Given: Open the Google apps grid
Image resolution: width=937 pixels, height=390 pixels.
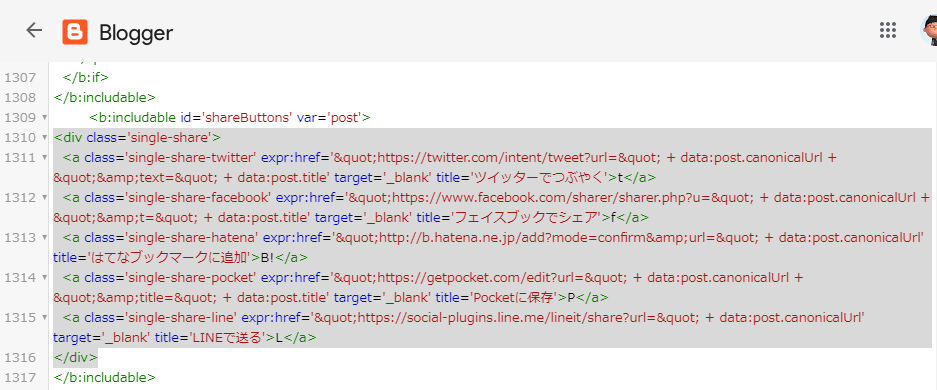Looking at the screenshot, I should coord(888,30).
